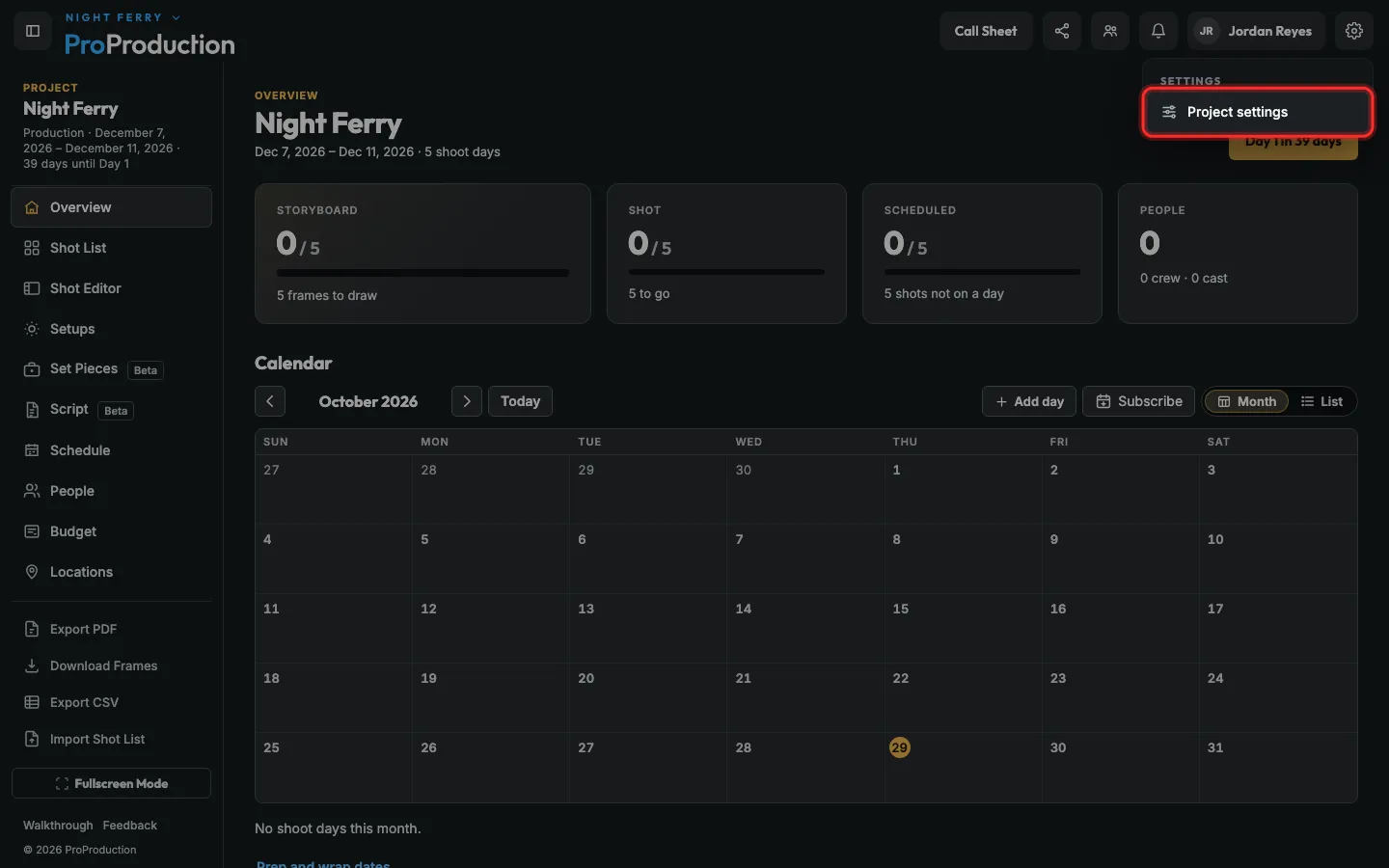Image resolution: width=1389 pixels, height=868 pixels.
Task: Click the Script document icon
Action: 32,410
